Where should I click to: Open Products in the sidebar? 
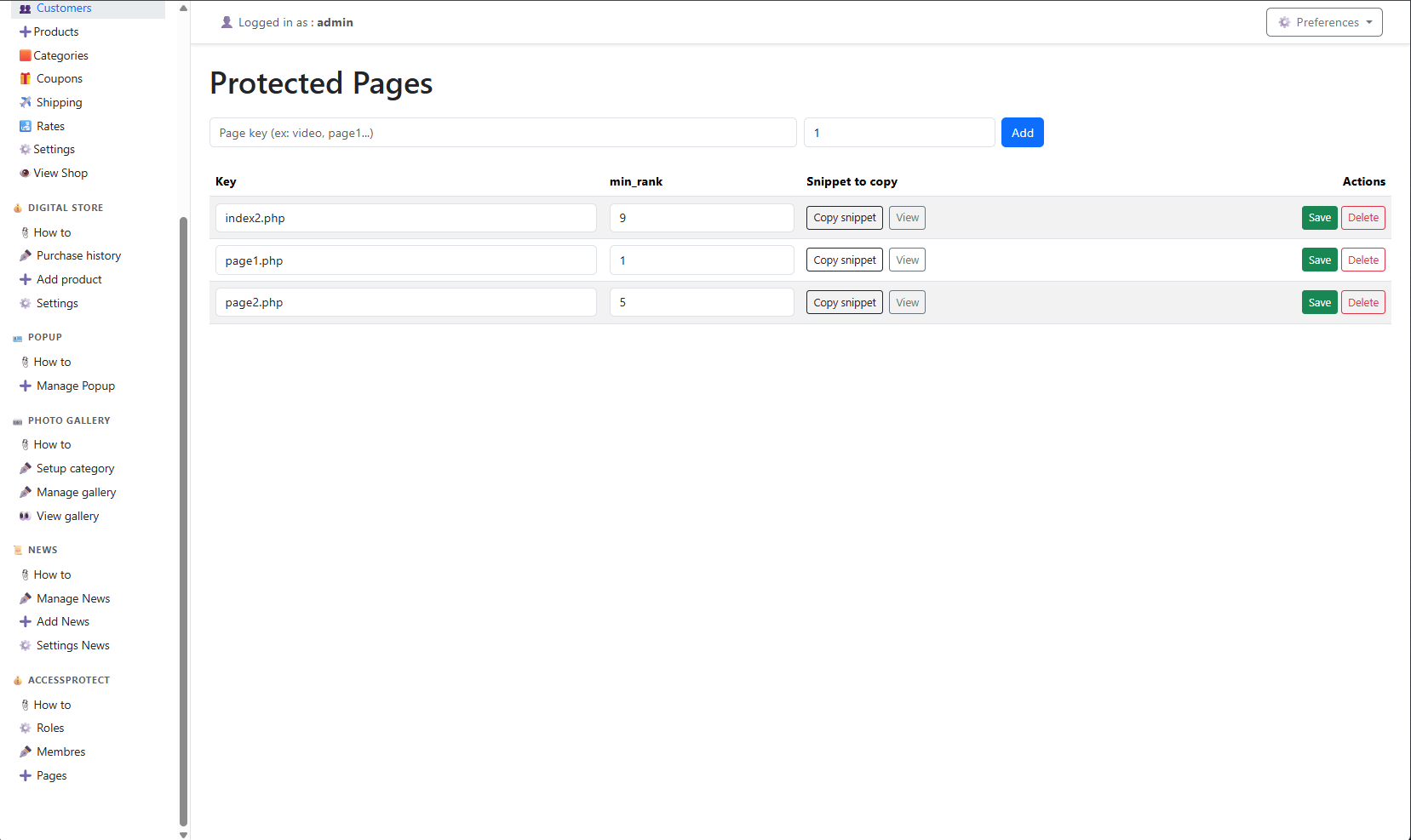(56, 31)
